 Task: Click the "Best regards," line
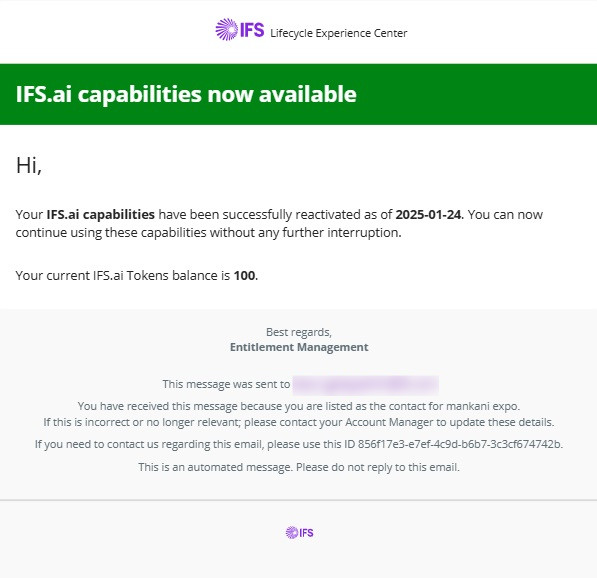tap(299, 332)
